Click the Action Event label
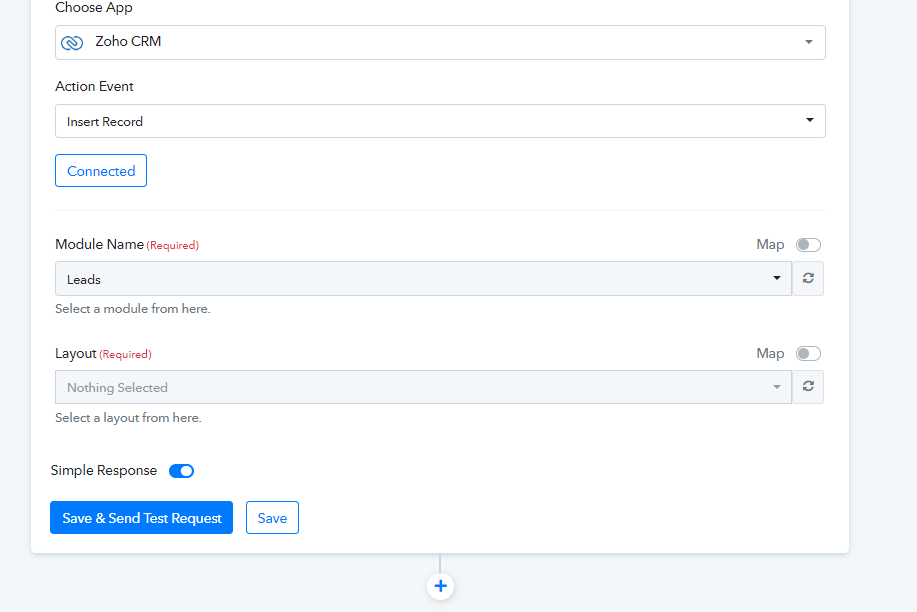 point(94,86)
